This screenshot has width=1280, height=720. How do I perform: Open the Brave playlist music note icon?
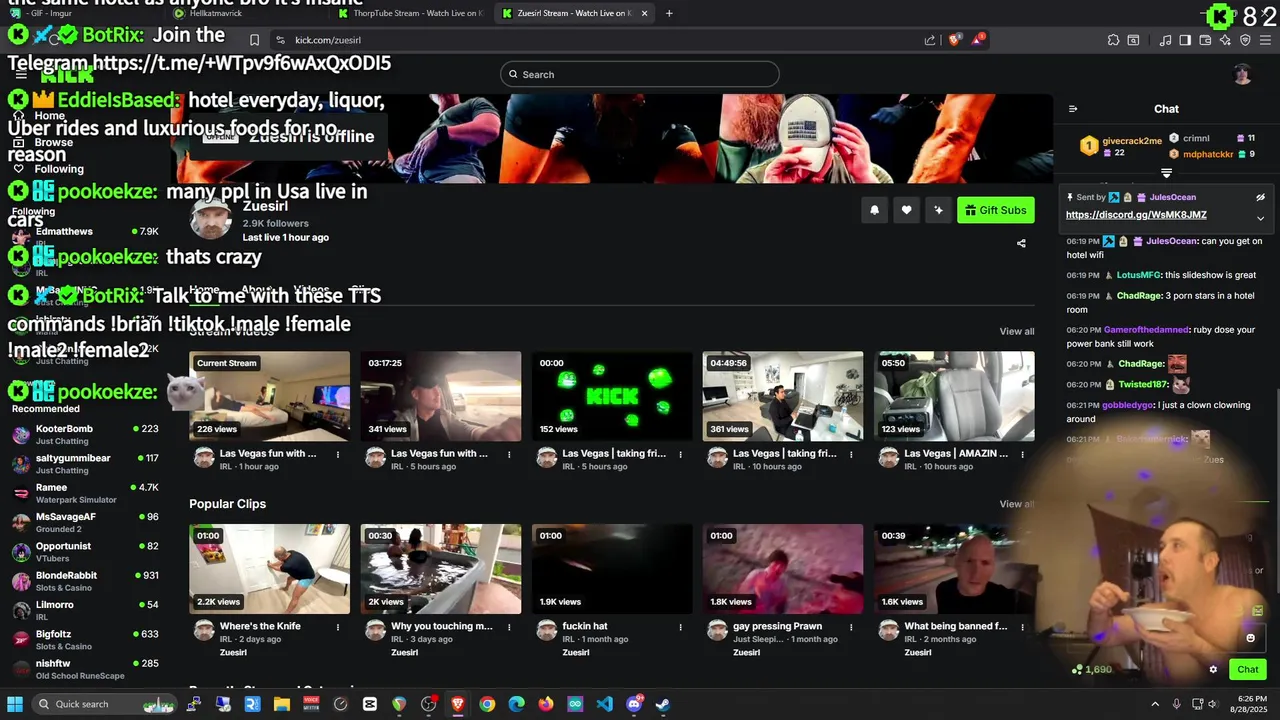coord(1165,40)
